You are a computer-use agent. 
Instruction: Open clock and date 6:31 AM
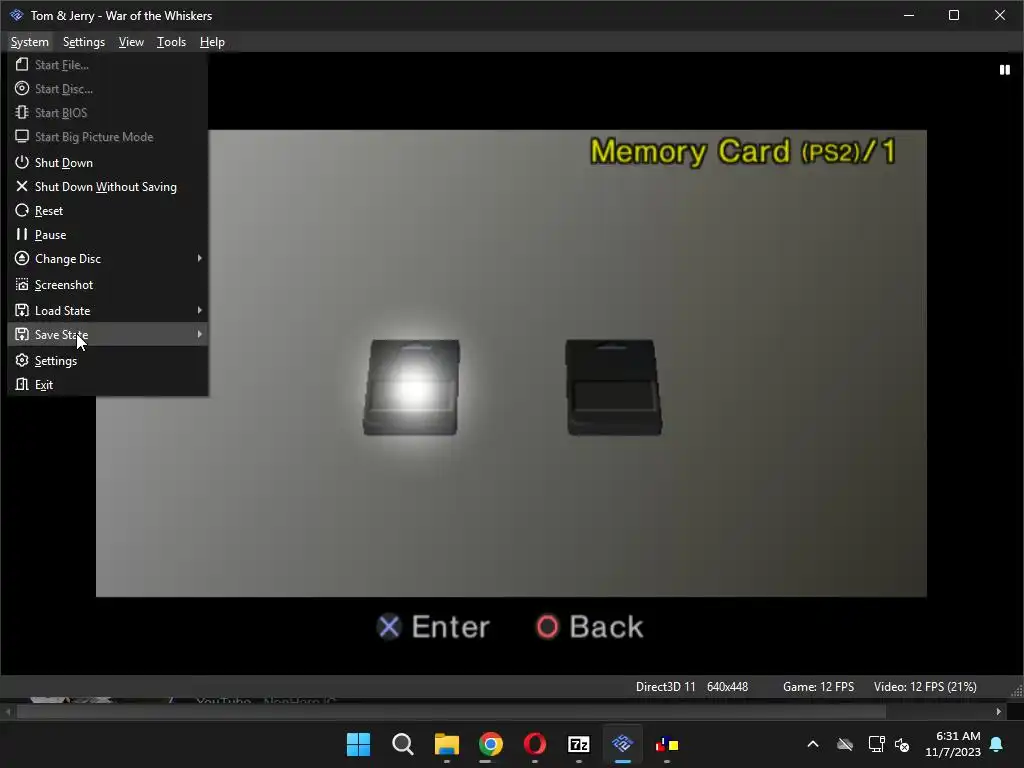click(953, 744)
